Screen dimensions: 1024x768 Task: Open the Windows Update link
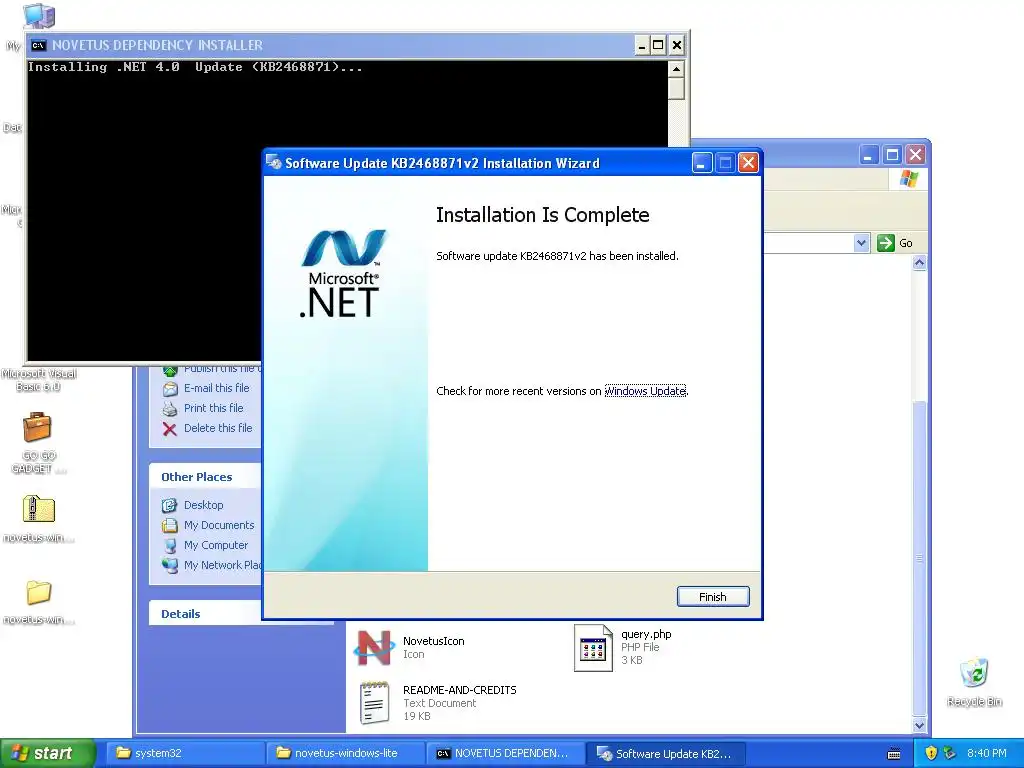point(645,391)
